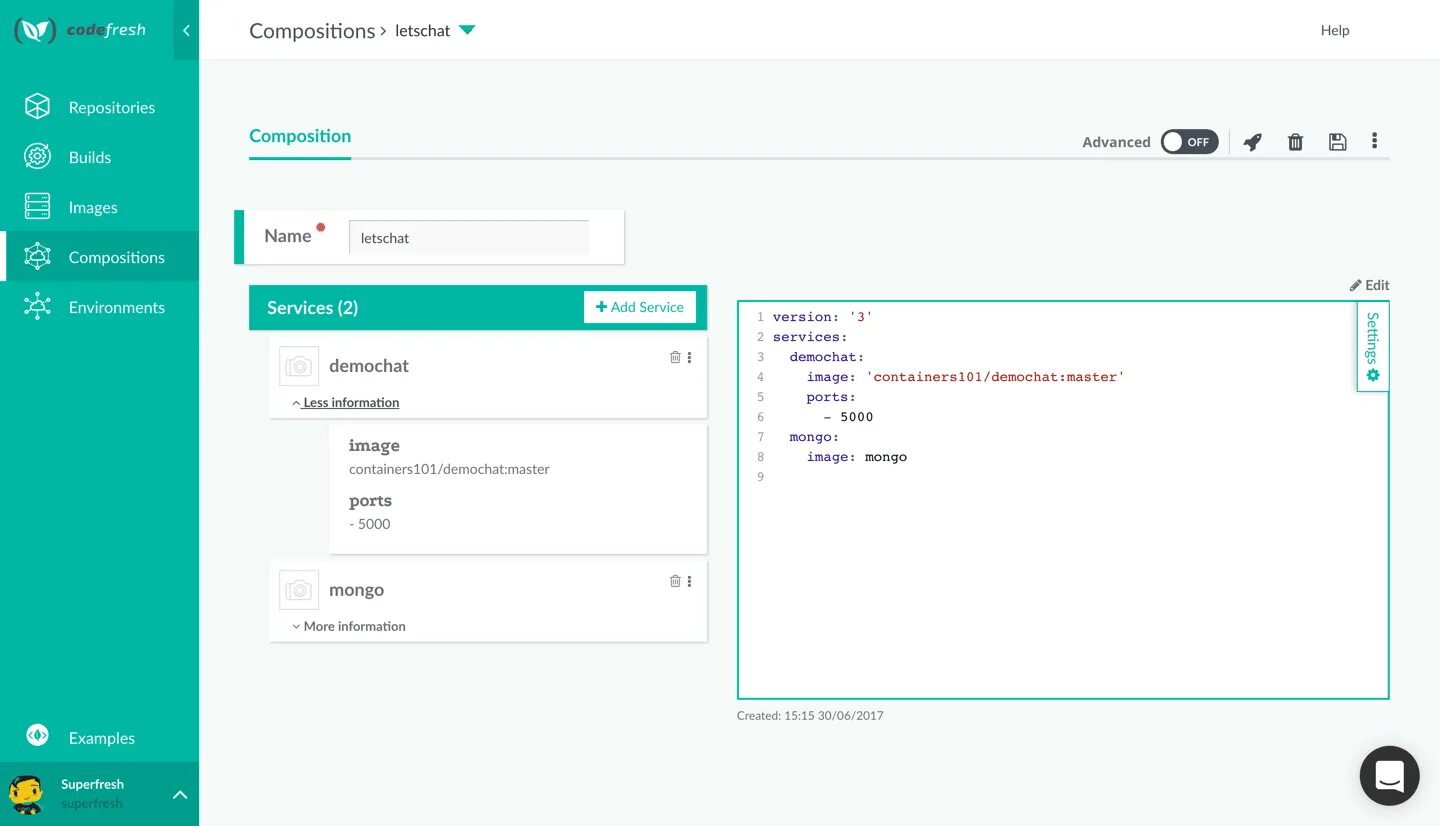
Task: Click the '- 5000' ports value in card
Action: point(370,524)
